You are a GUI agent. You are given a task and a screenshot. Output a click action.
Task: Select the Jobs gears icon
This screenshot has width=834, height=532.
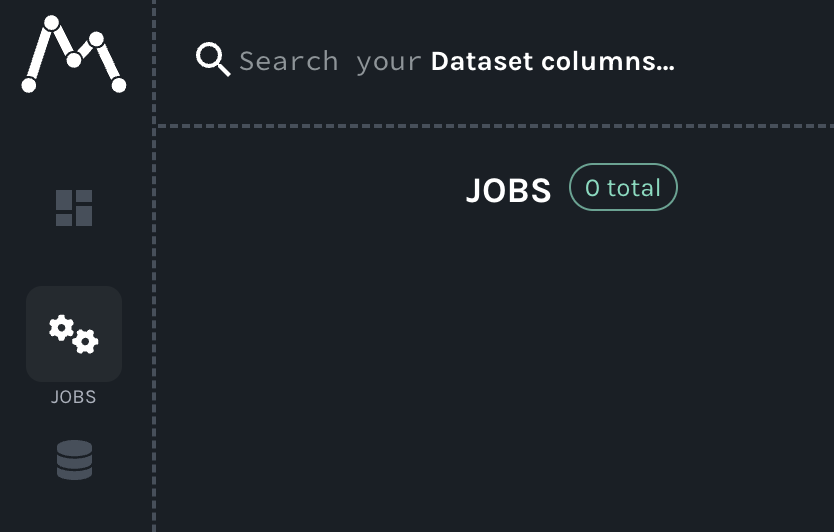pos(74,333)
